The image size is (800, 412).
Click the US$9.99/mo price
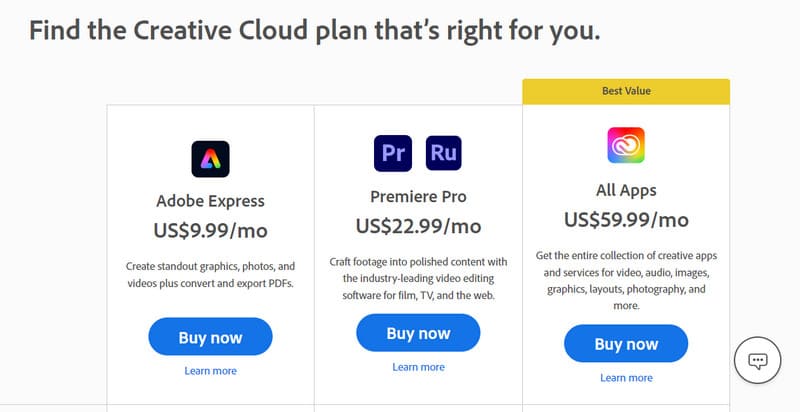(x=210, y=230)
